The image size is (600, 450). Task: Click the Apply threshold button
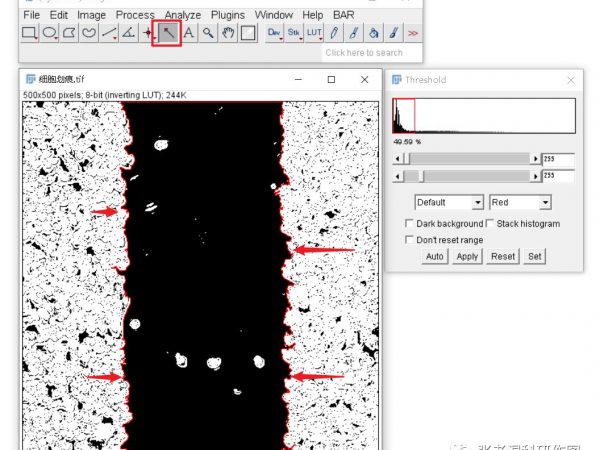click(x=467, y=256)
